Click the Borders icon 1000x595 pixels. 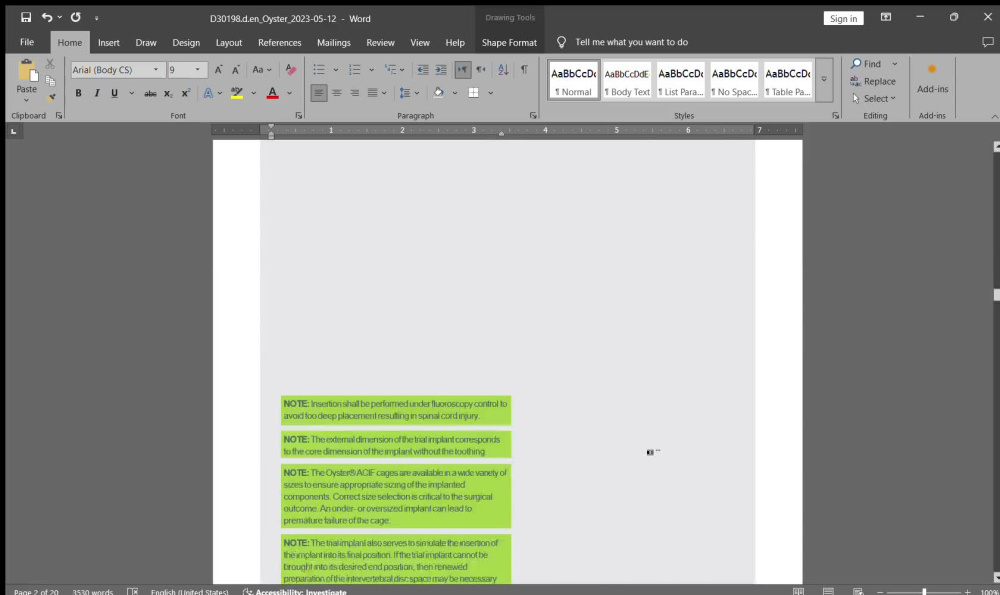tap(473, 93)
